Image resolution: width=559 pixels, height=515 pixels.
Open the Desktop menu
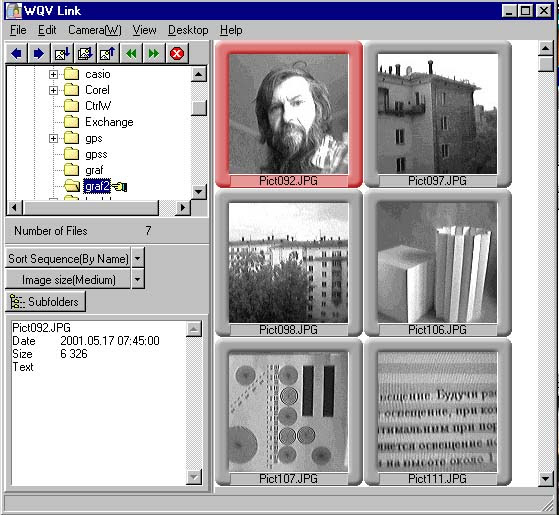click(188, 30)
